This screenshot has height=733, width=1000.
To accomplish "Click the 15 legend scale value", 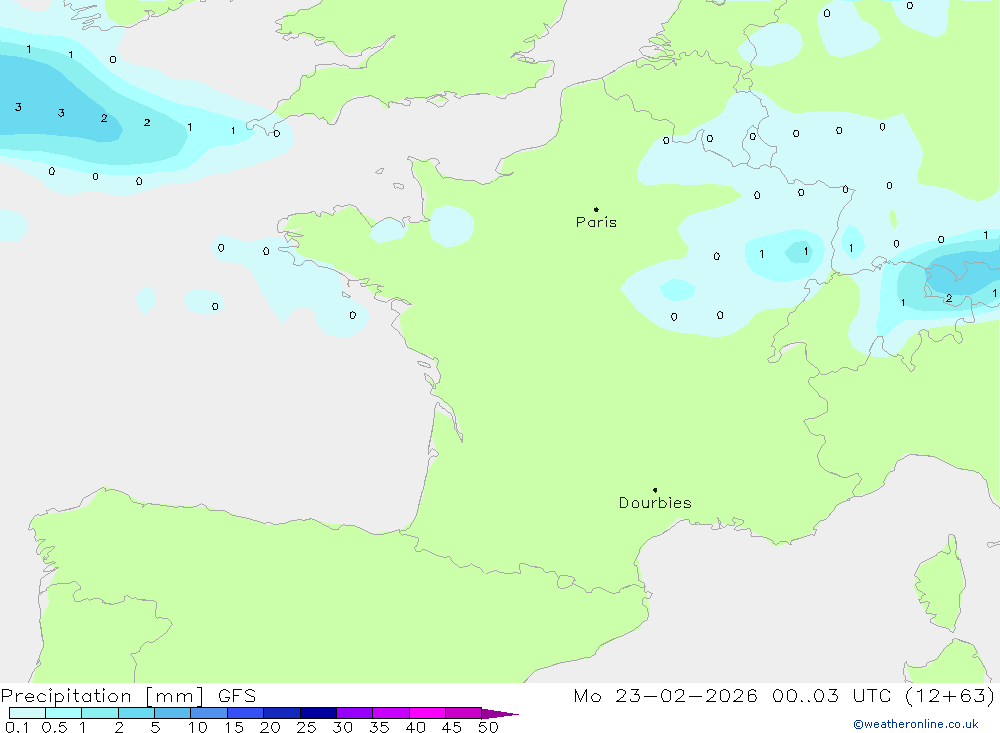I will (x=234, y=727).
